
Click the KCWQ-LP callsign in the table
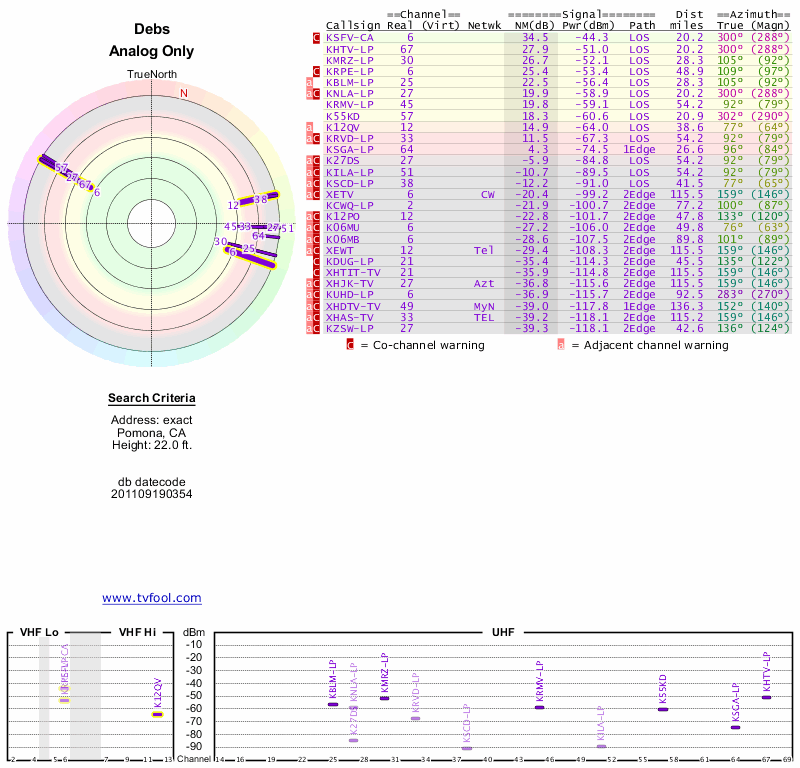pyautogui.click(x=350, y=205)
